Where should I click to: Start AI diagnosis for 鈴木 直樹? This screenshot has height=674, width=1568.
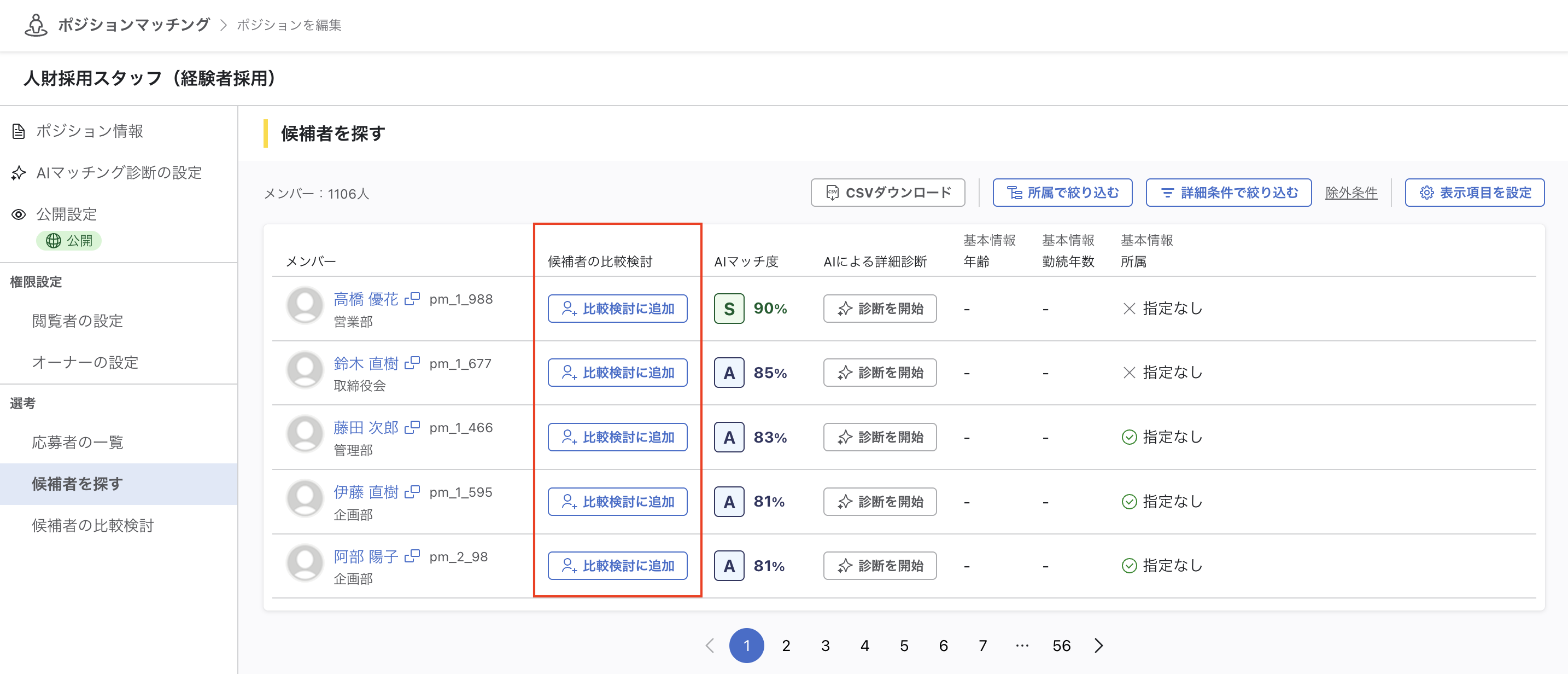point(880,373)
